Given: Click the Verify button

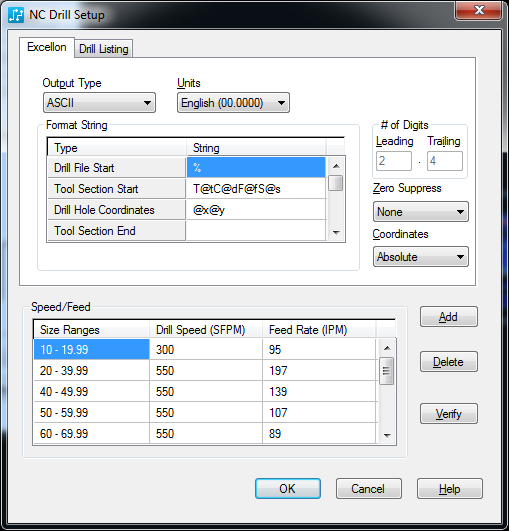Looking at the screenshot, I should [449, 413].
